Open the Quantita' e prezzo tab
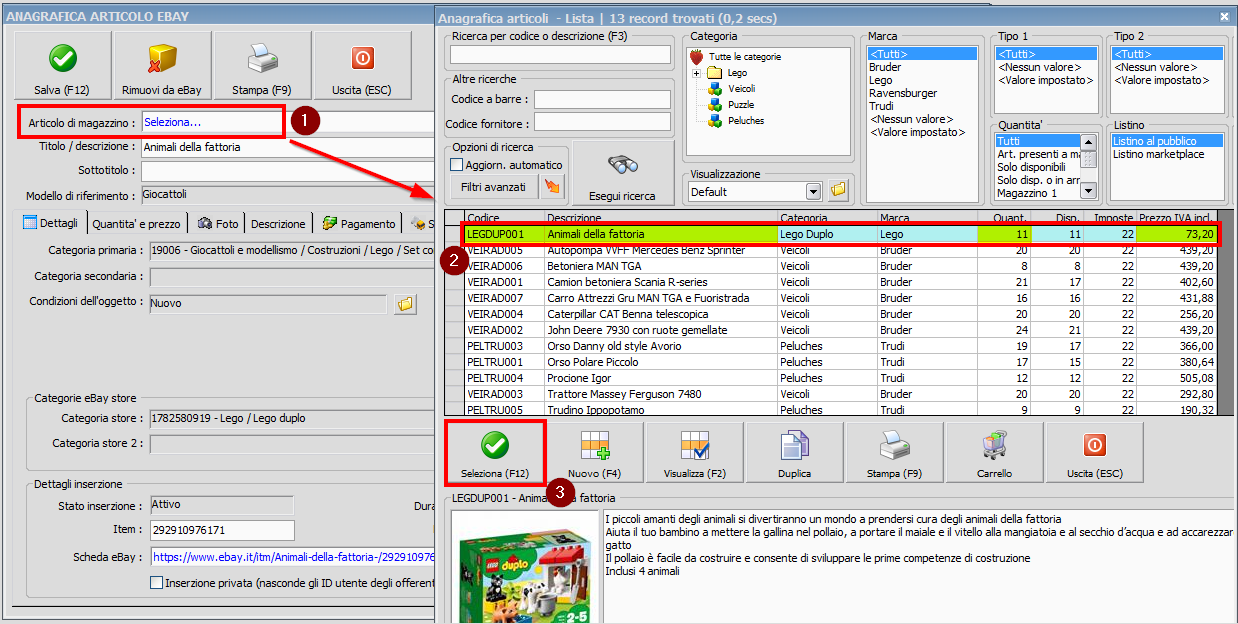1238x624 pixels. coord(138,223)
